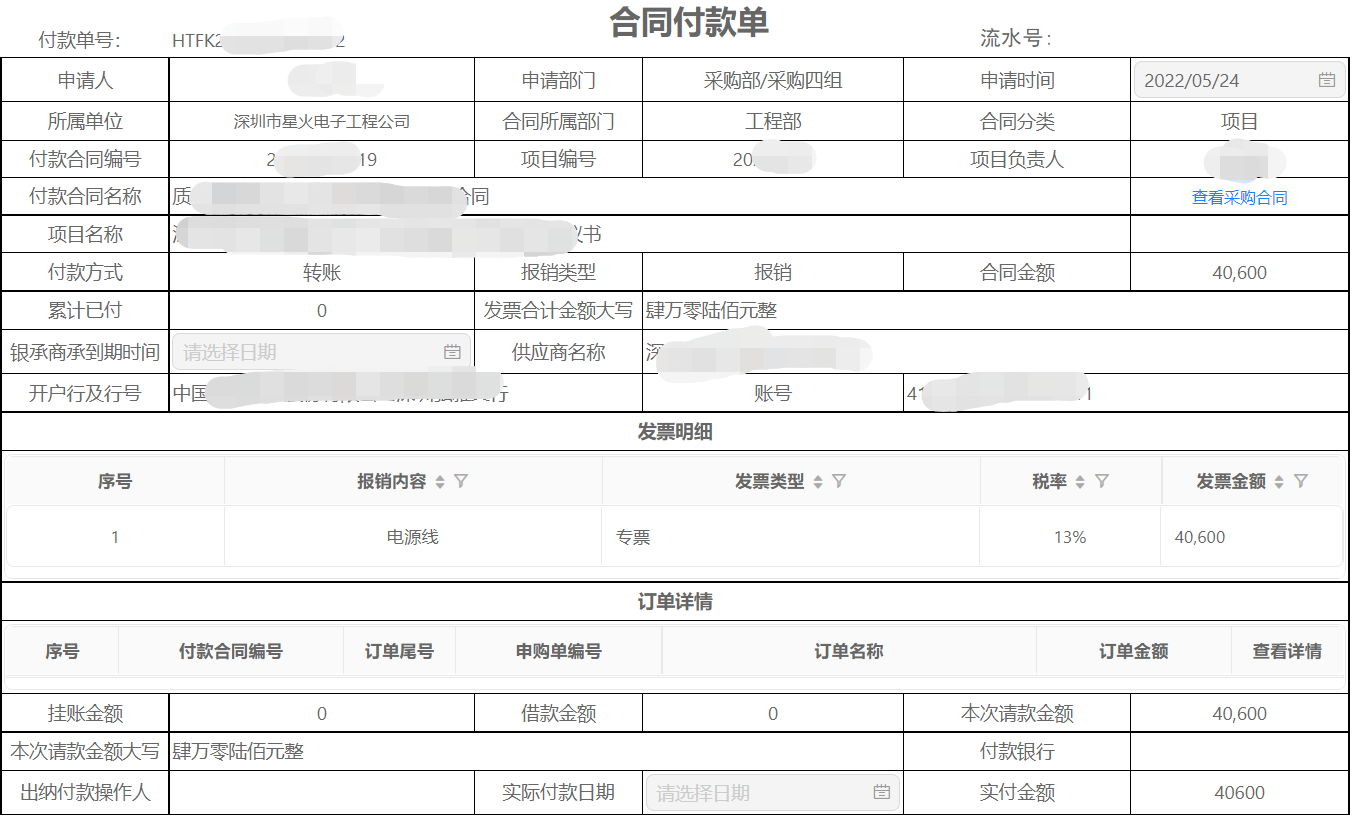The image size is (1353, 815).
Task: Click 序号 header in 订单详情 table
Action: [62, 651]
